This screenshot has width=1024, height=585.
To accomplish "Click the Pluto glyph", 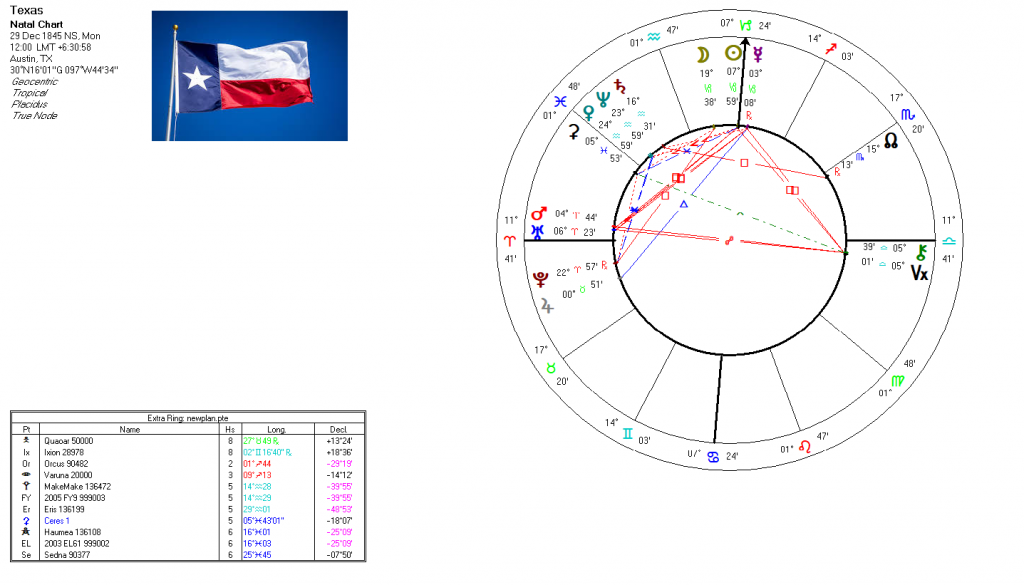I will click(x=542, y=276).
